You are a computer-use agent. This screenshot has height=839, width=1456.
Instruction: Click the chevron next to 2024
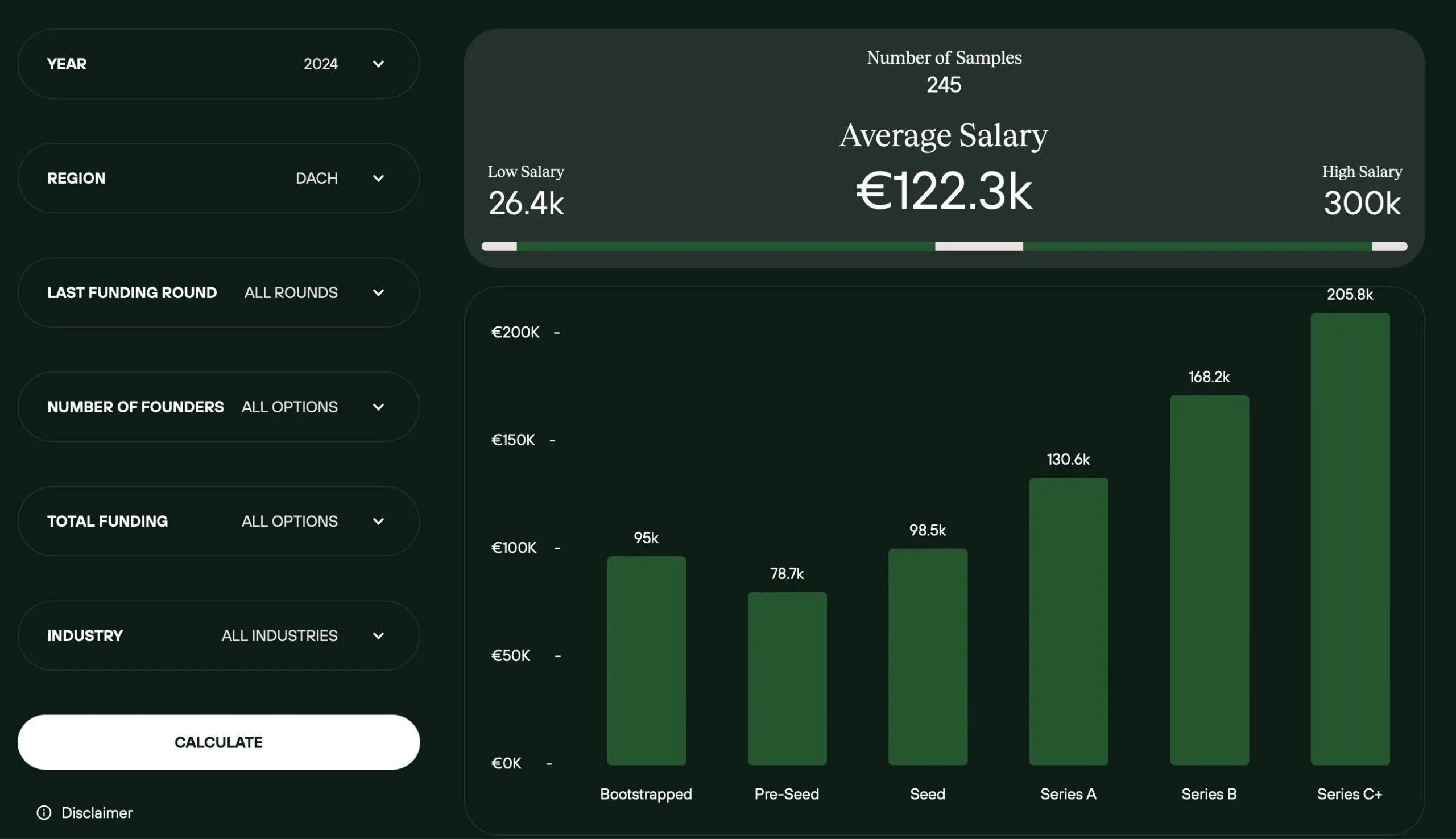click(379, 64)
